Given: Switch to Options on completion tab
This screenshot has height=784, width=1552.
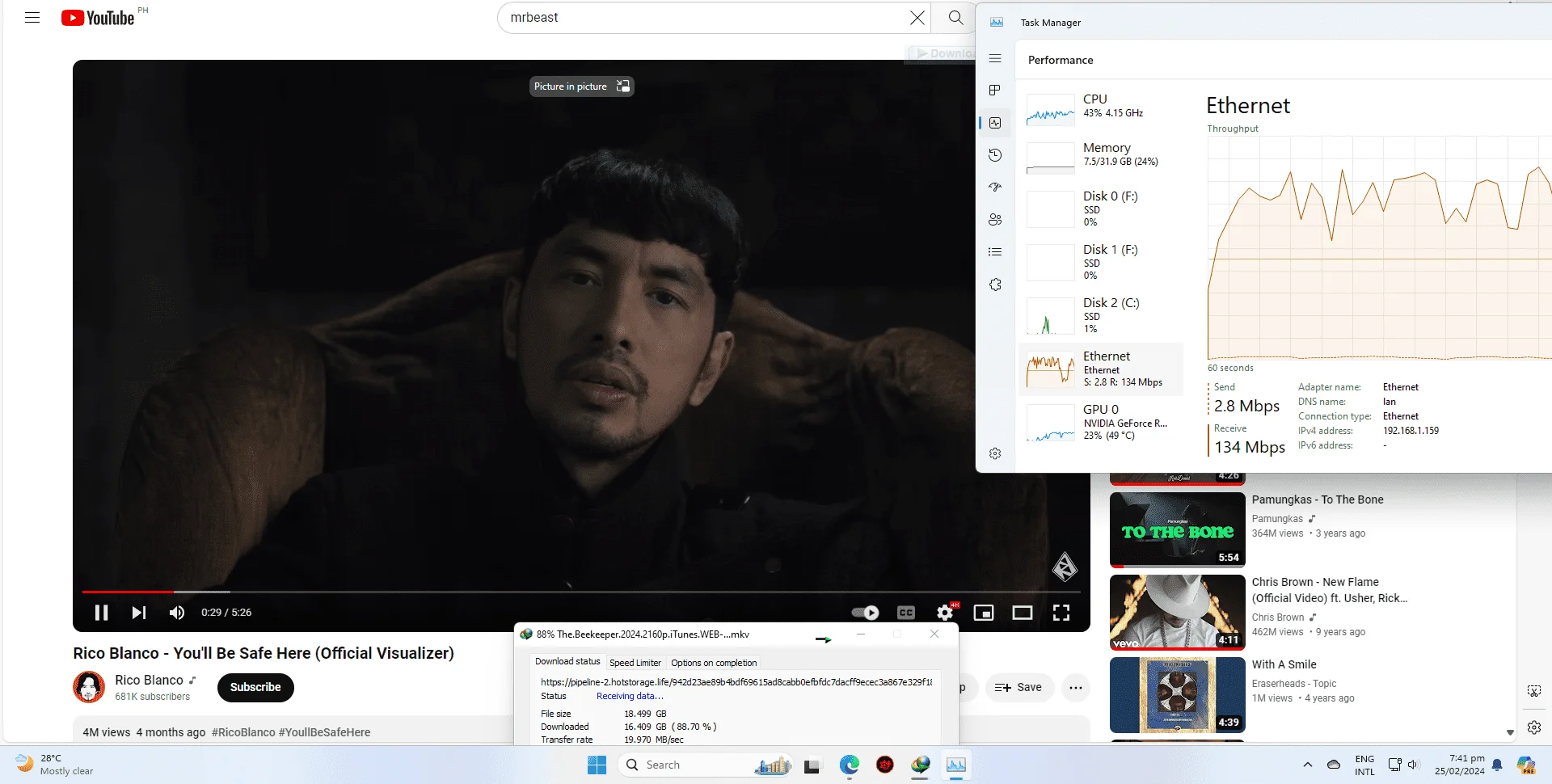Looking at the screenshot, I should (x=714, y=663).
